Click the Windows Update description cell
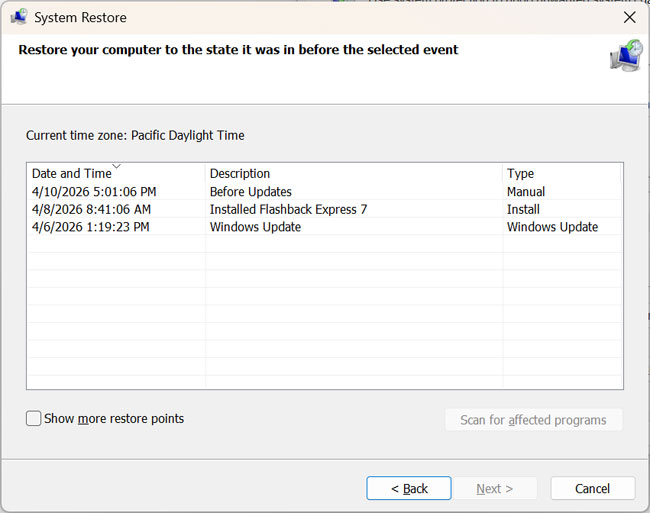The height and width of the screenshot is (513, 650). pos(255,227)
